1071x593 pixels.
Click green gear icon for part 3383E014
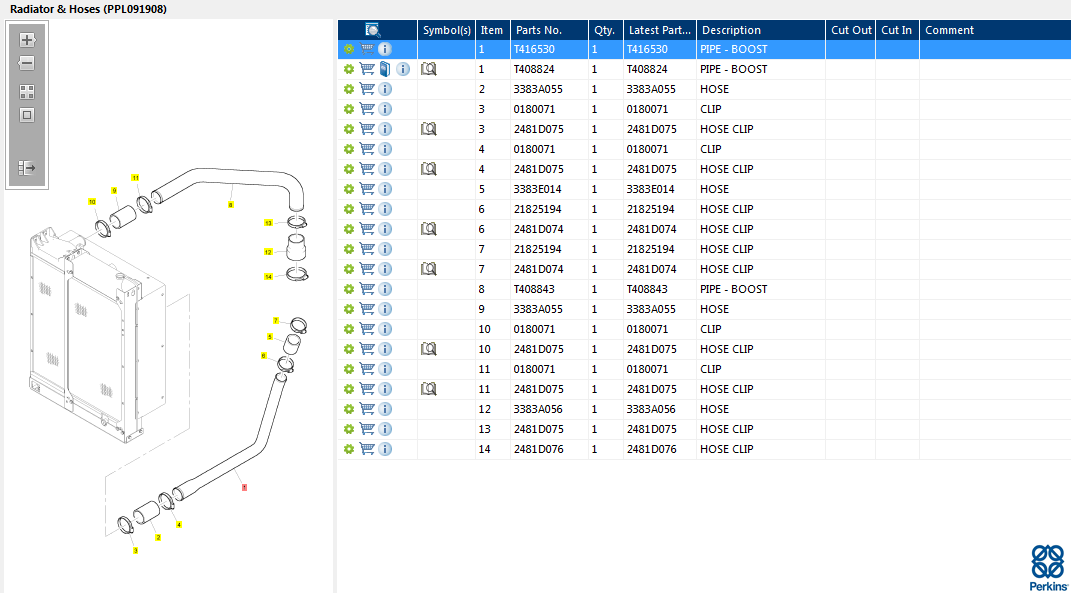[349, 189]
